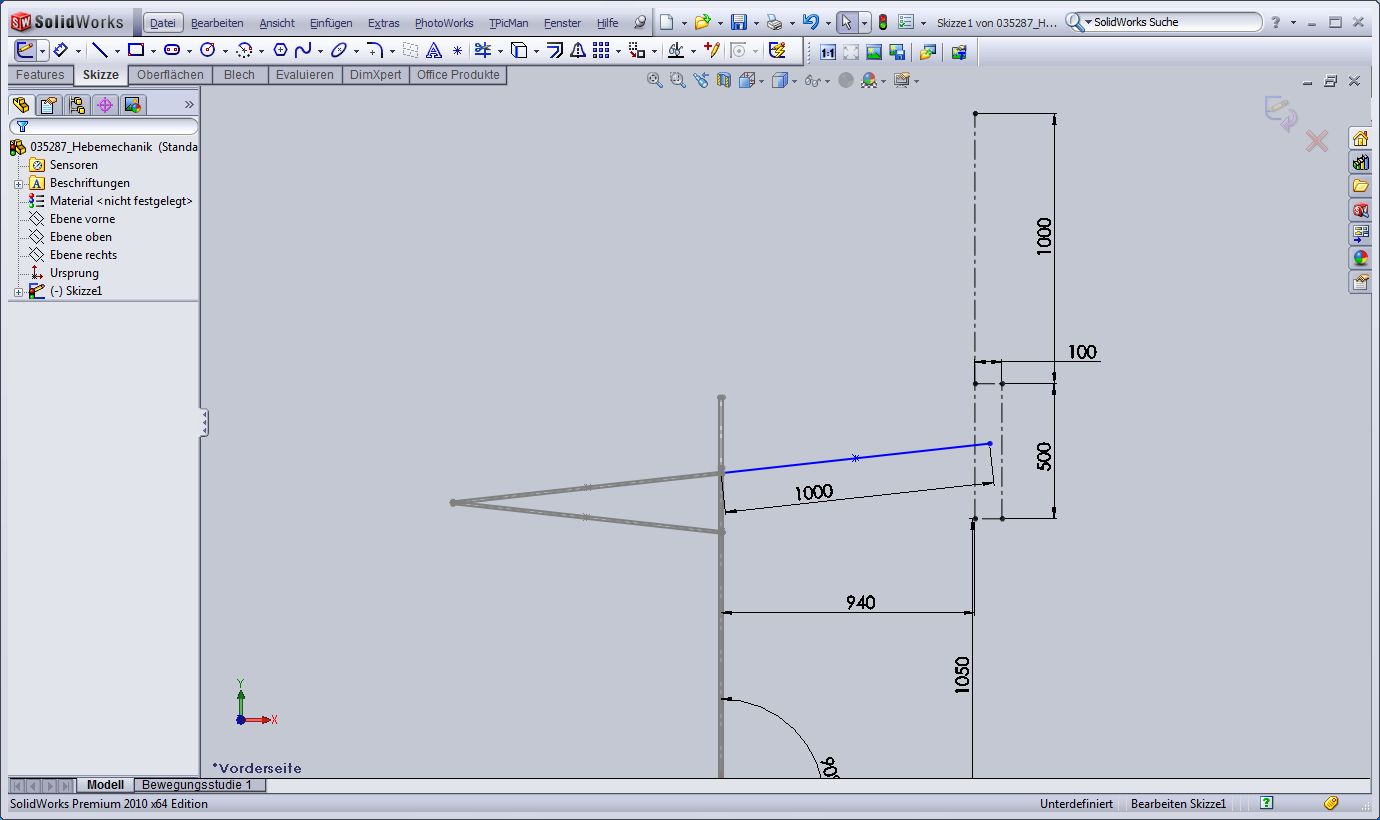1380x820 pixels.
Task: Open the Bewegungsstudie 1 tab
Action: [x=200, y=785]
